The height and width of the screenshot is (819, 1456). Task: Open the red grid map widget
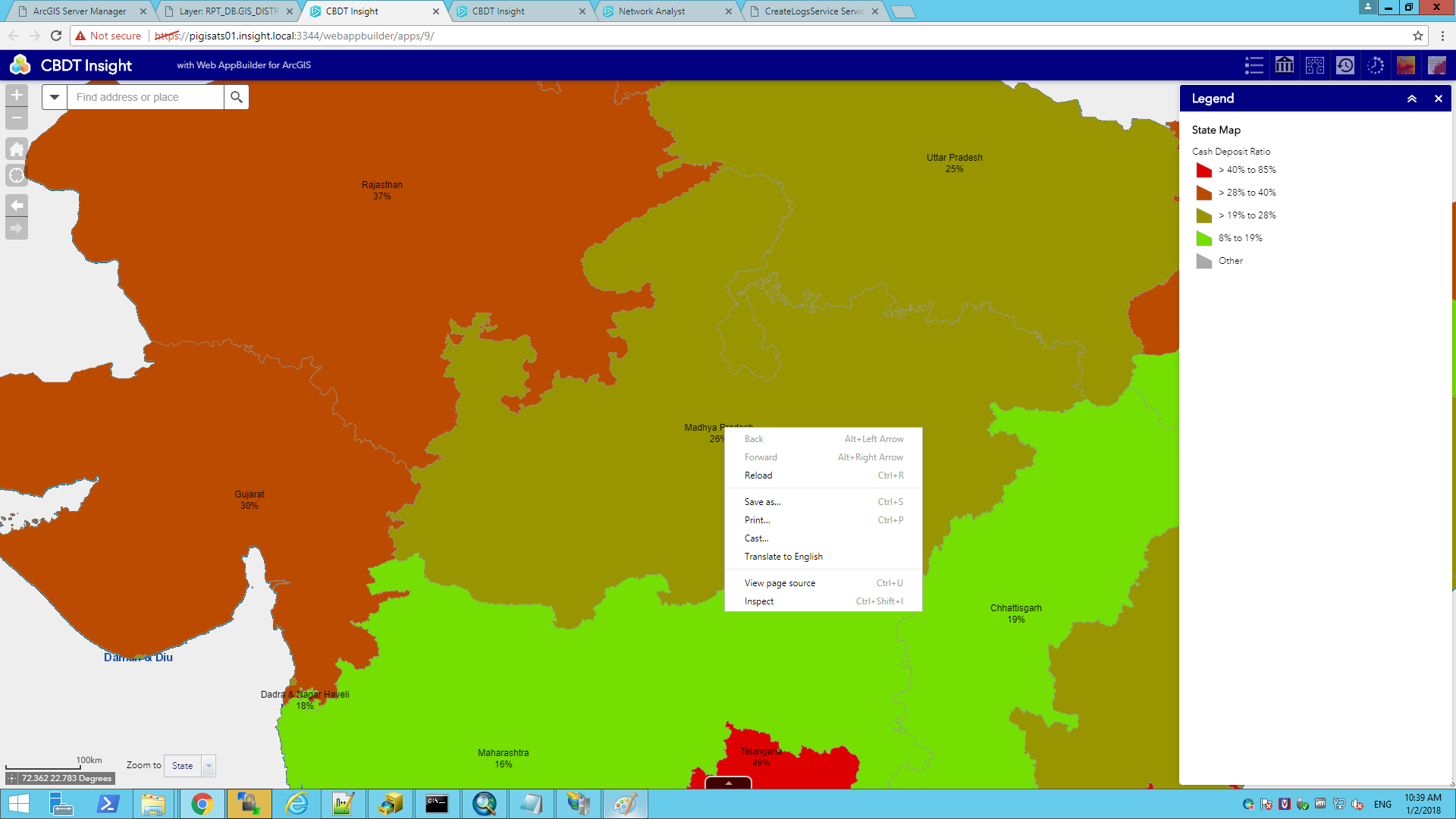coord(1436,65)
